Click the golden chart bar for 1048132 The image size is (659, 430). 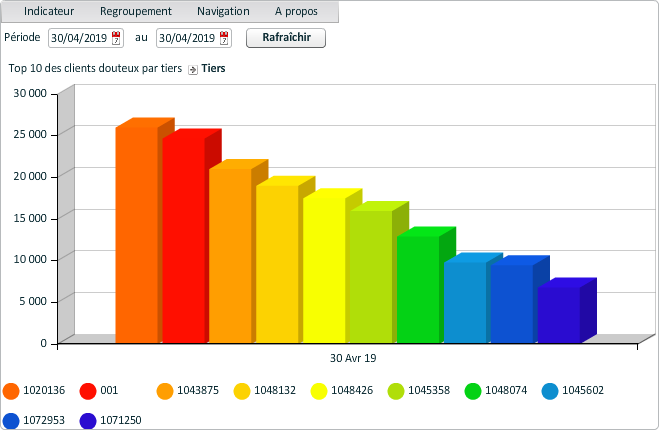[x=277, y=264]
